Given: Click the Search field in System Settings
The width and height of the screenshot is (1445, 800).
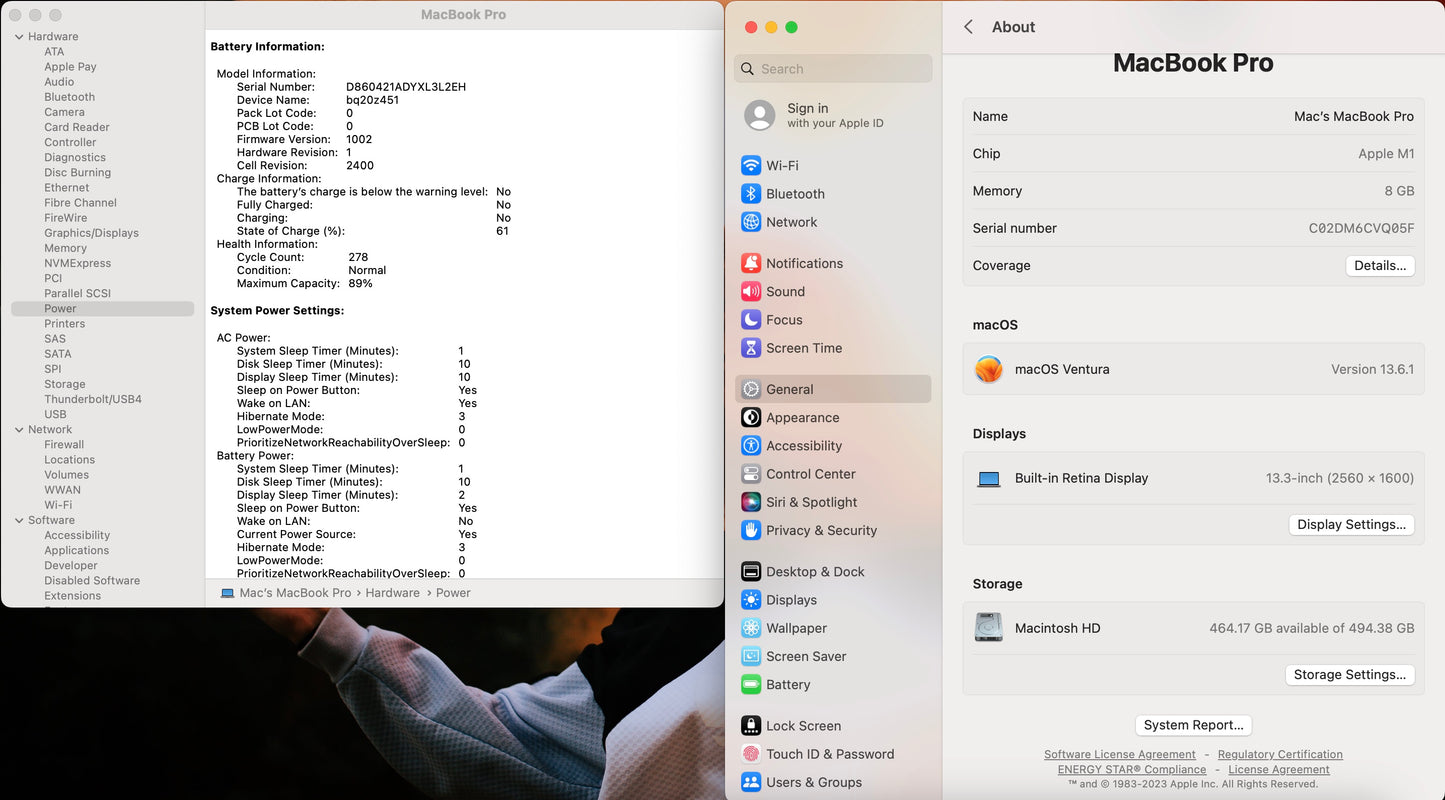Looking at the screenshot, I should (833, 69).
